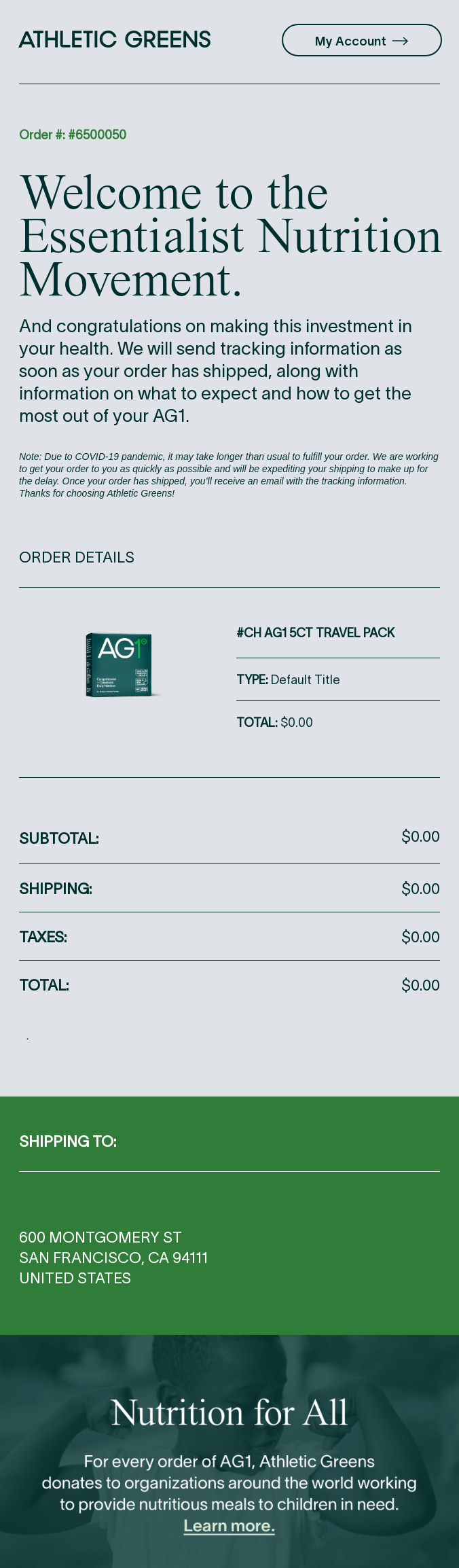The width and height of the screenshot is (459, 1568).
Task: Click the SHIPPING cost row
Action: 229,889
